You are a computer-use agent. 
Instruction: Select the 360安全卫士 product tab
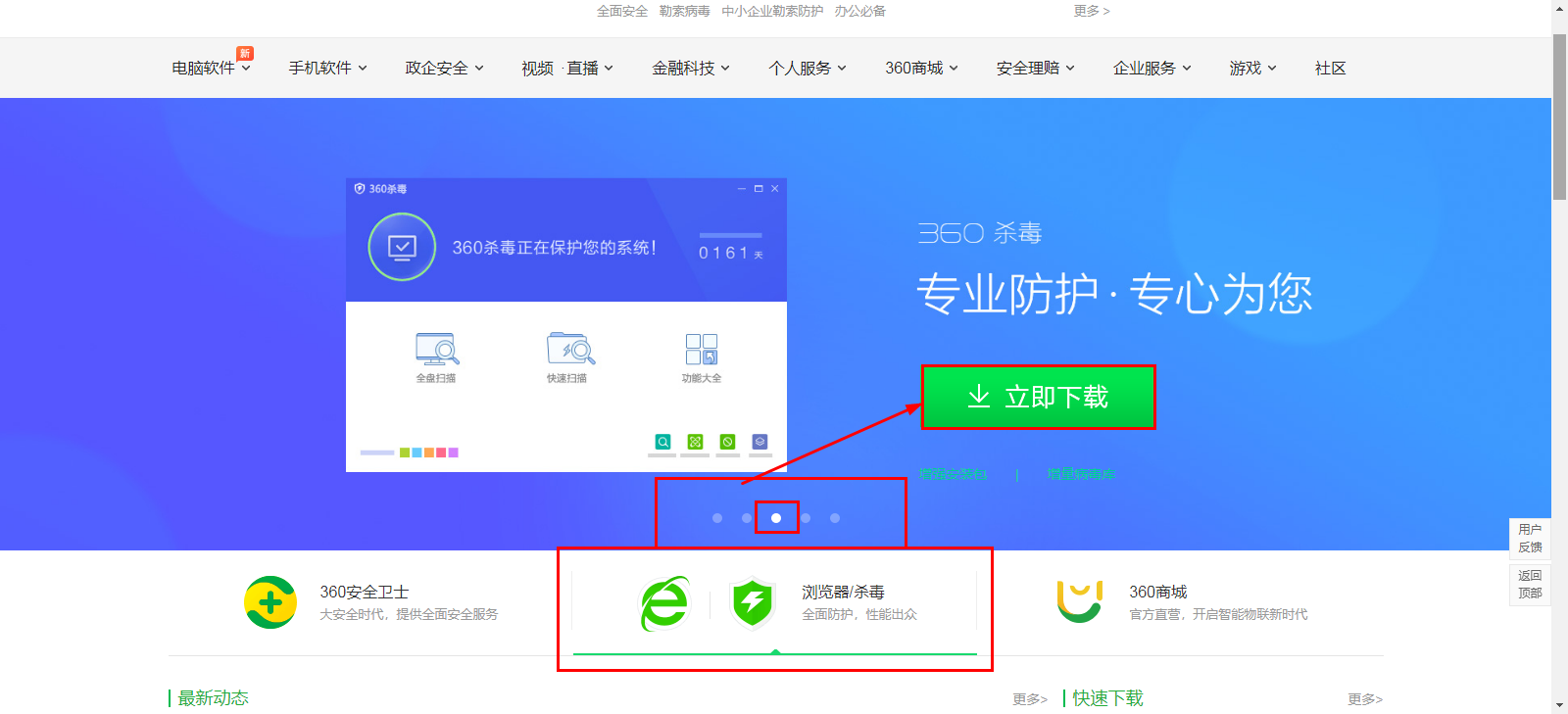(370, 602)
